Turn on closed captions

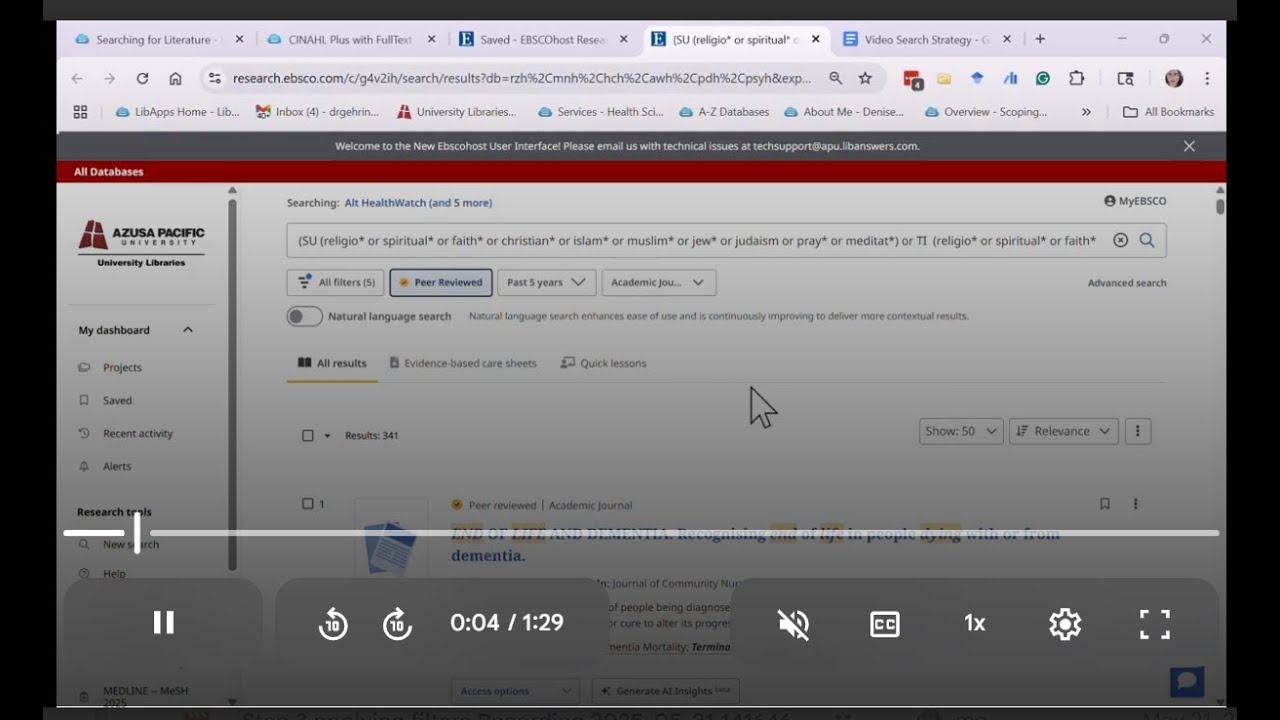tap(884, 624)
